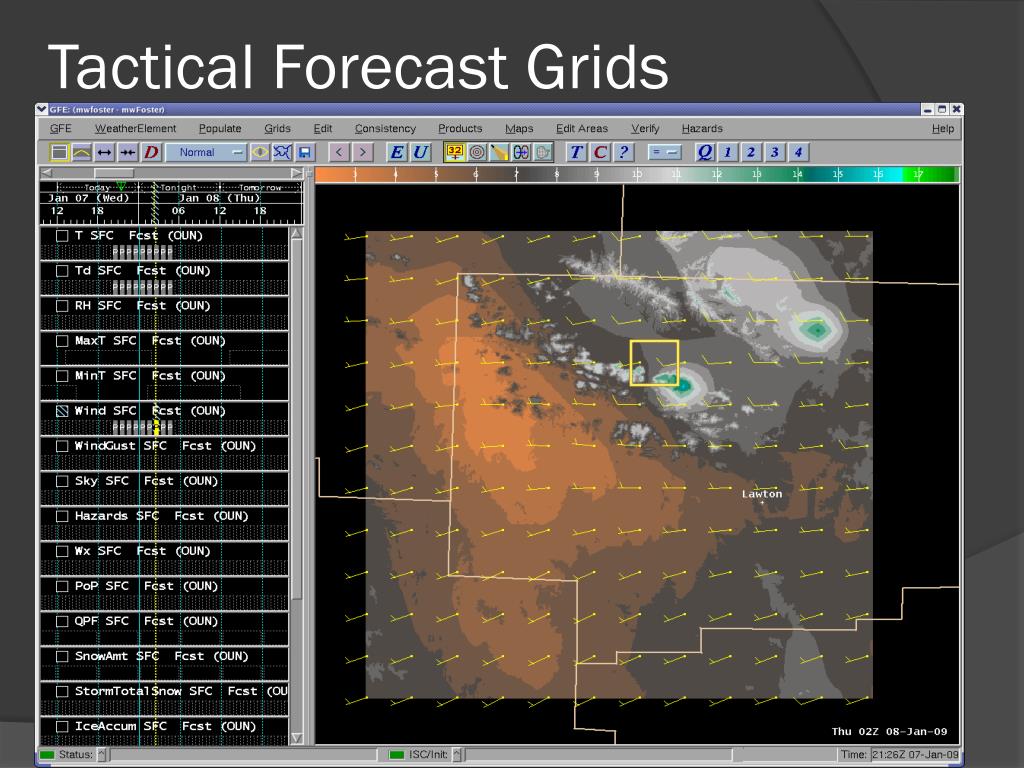Screen dimensions: 1024x768
Task: Click the blue U toolbar button
Action: (x=420, y=152)
